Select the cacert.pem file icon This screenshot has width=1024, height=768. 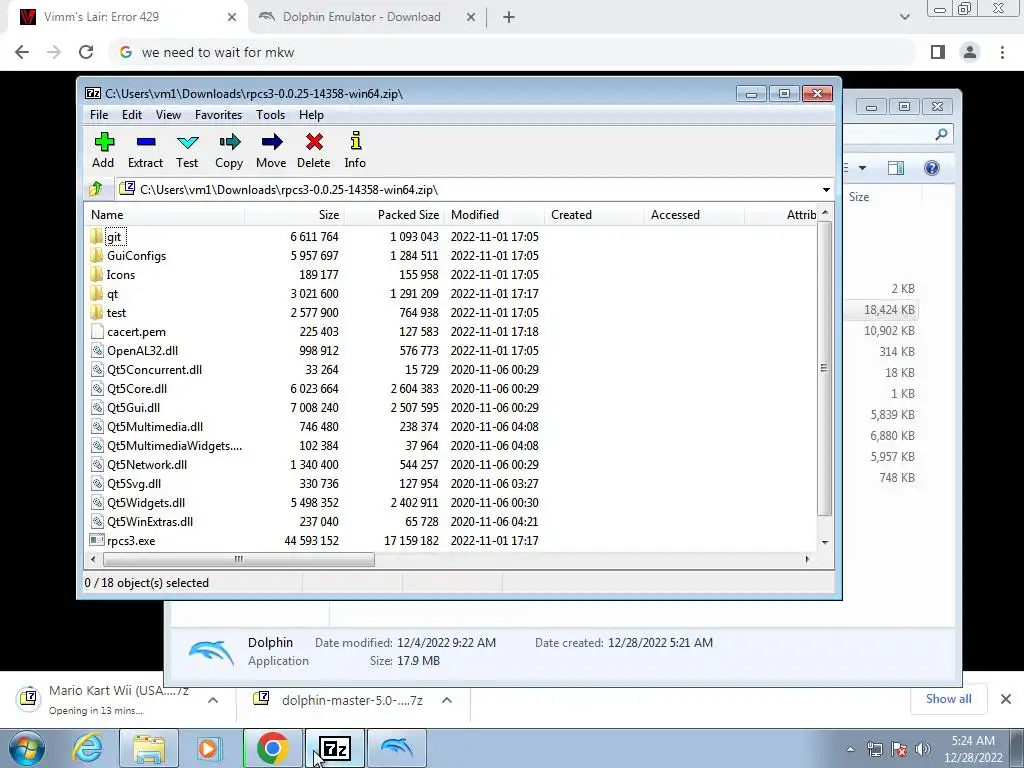[x=97, y=331]
